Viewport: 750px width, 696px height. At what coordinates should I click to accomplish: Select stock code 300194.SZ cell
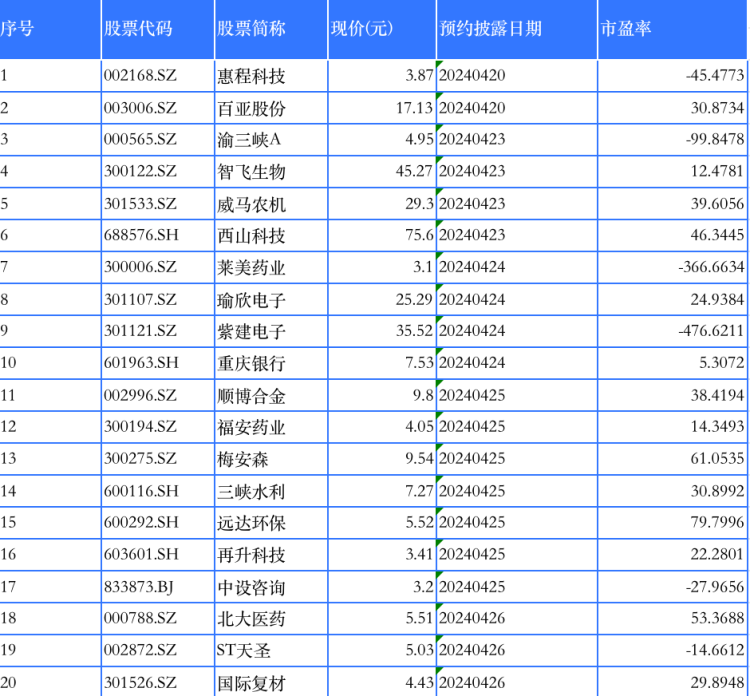point(158,427)
